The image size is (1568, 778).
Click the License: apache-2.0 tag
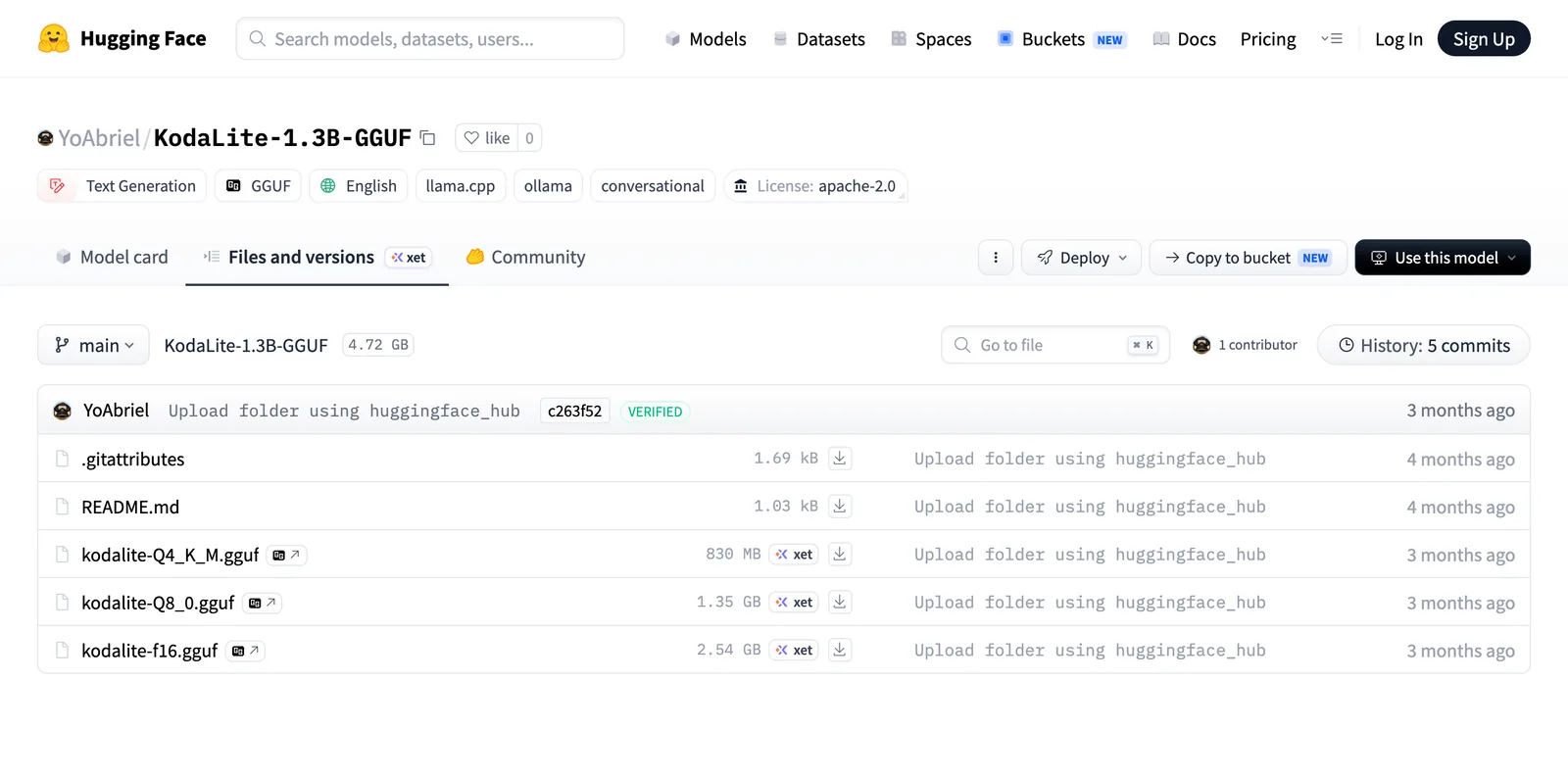pyautogui.click(x=815, y=186)
